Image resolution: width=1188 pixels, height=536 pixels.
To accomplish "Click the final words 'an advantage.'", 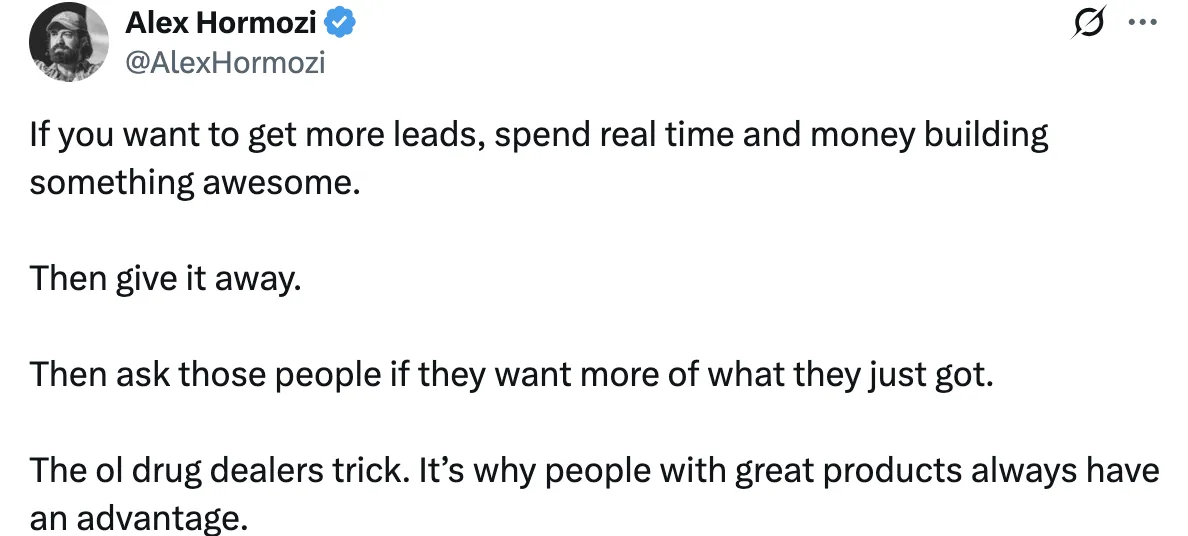I will click(x=139, y=519).
